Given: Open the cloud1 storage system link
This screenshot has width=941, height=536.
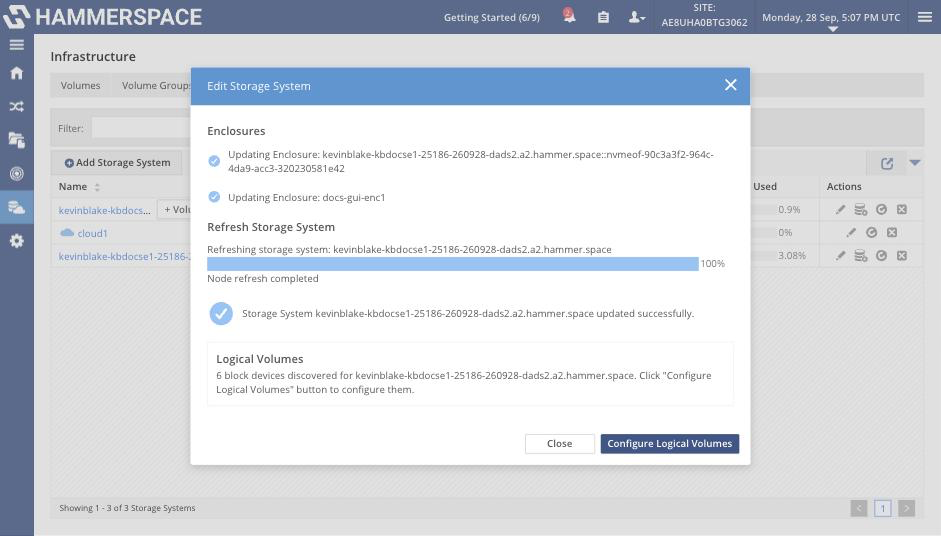Looking at the screenshot, I should point(92,233).
